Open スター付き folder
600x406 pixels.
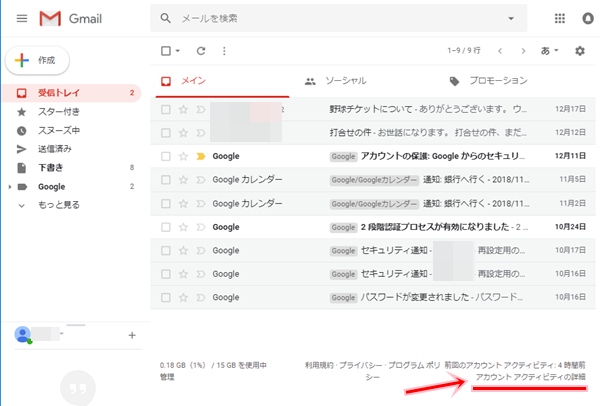[59, 112]
